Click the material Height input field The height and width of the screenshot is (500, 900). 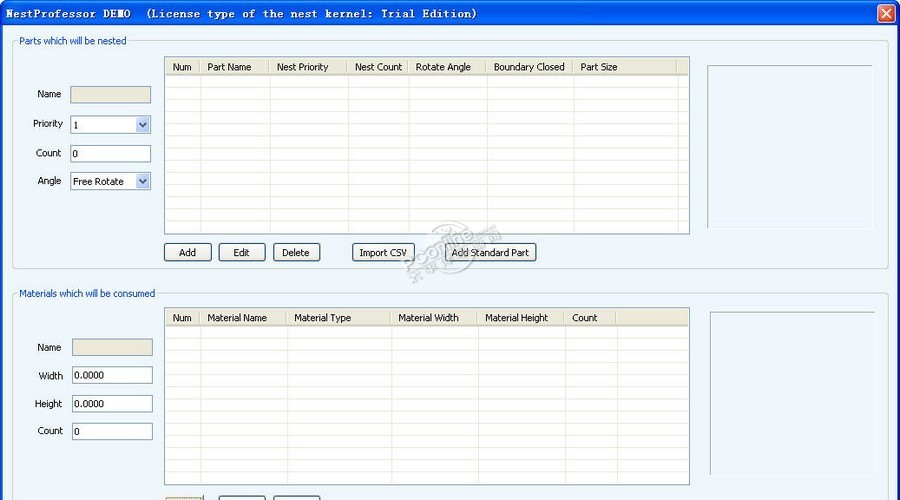click(112, 404)
